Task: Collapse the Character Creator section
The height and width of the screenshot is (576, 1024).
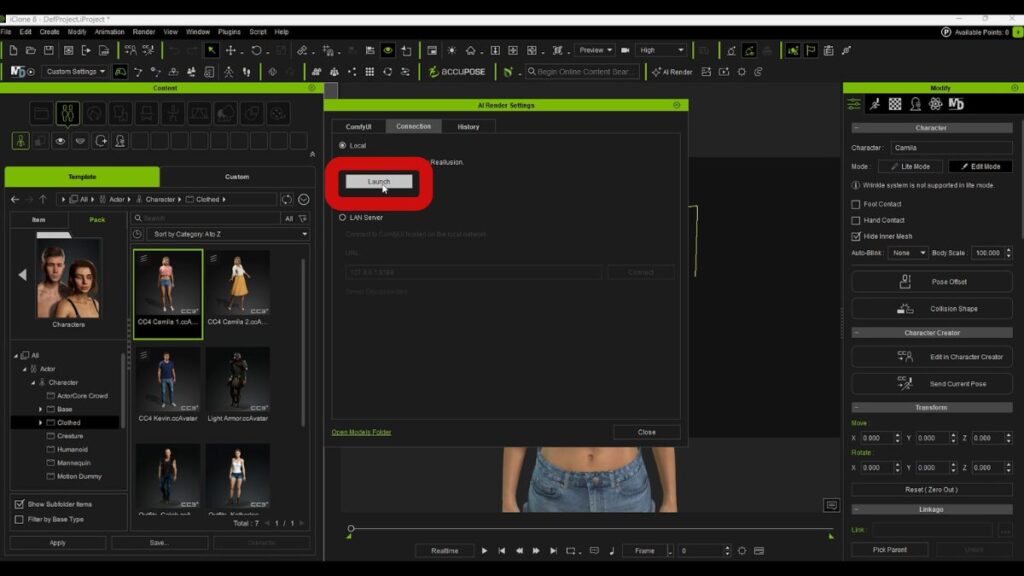Action: (x=856, y=333)
